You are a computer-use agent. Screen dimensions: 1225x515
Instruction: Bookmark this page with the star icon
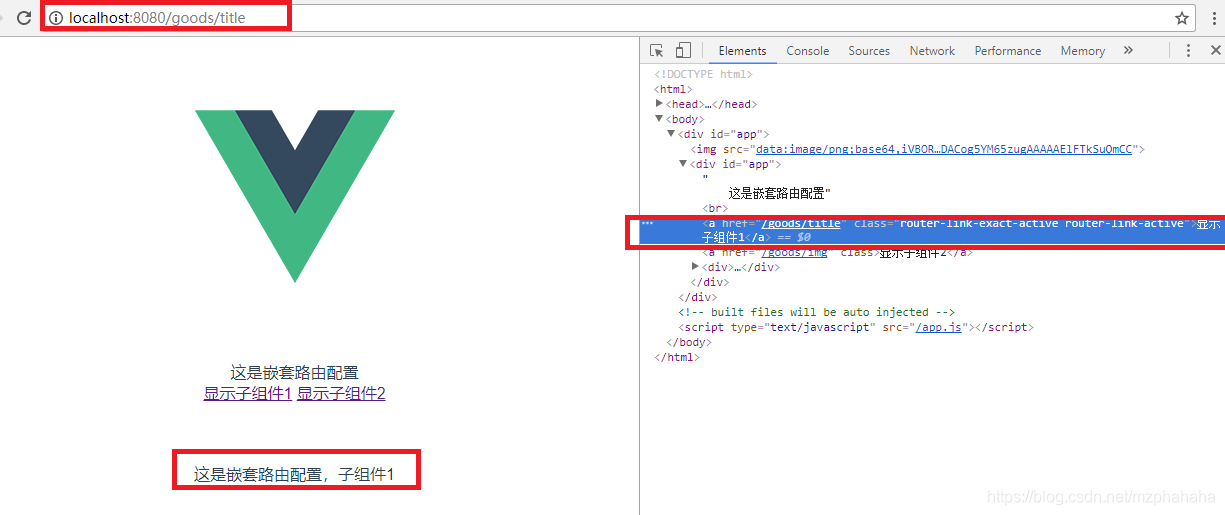click(x=1182, y=18)
